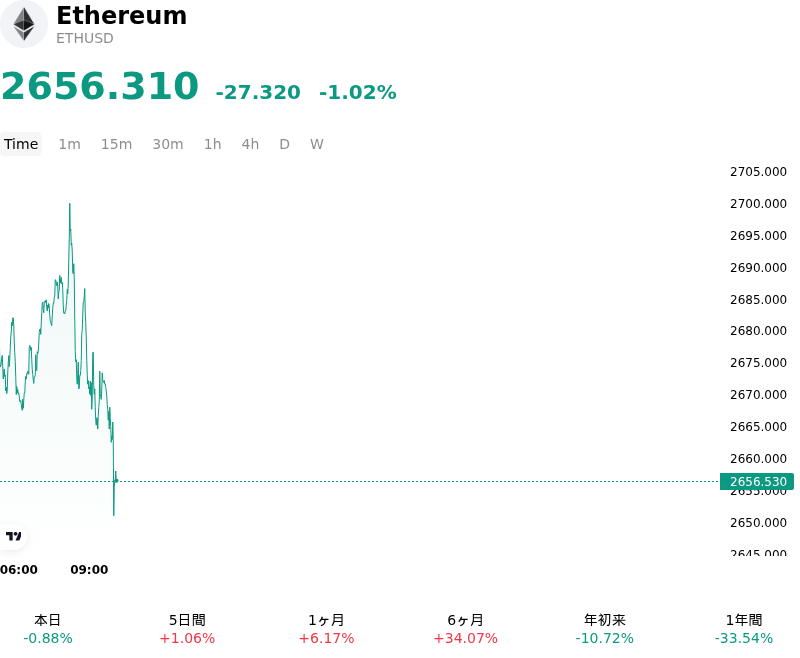Switch chart to weekly W interval
The width and height of the screenshot is (800, 658).
tap(317, 144)
